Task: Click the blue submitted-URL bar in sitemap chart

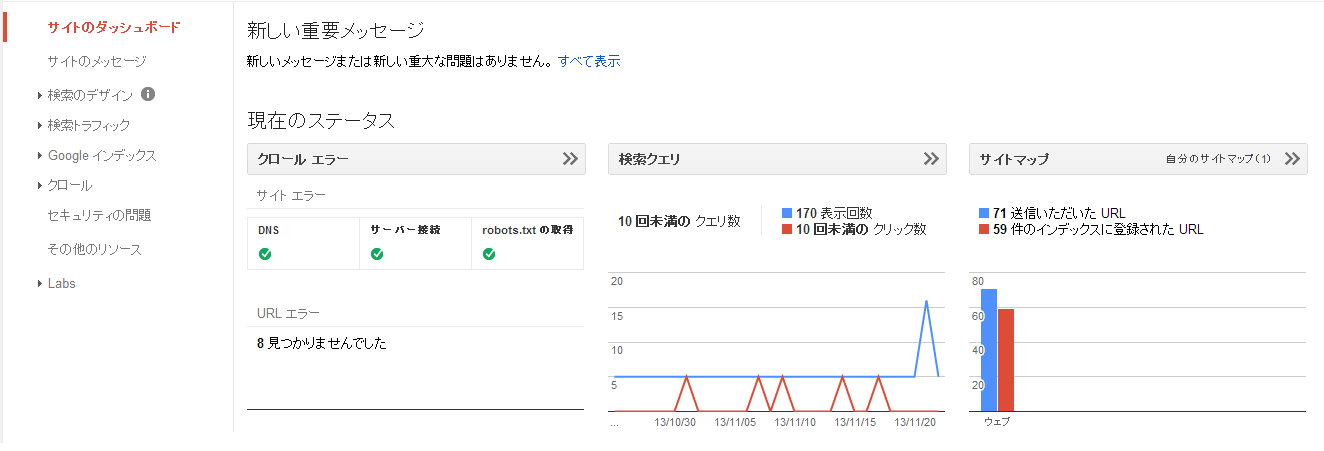Action: 989,350
